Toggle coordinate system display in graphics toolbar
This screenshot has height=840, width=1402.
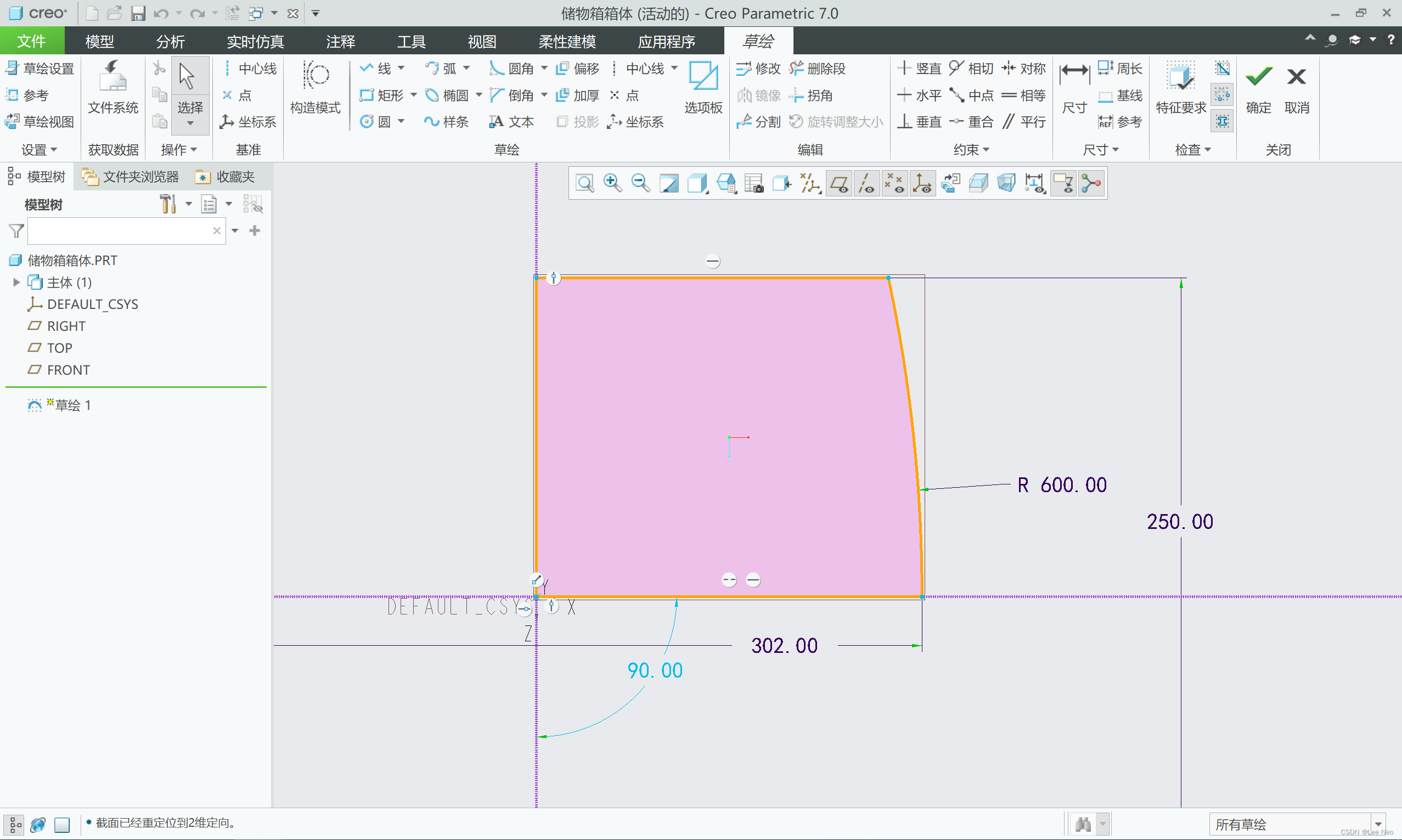coord(922,183)
